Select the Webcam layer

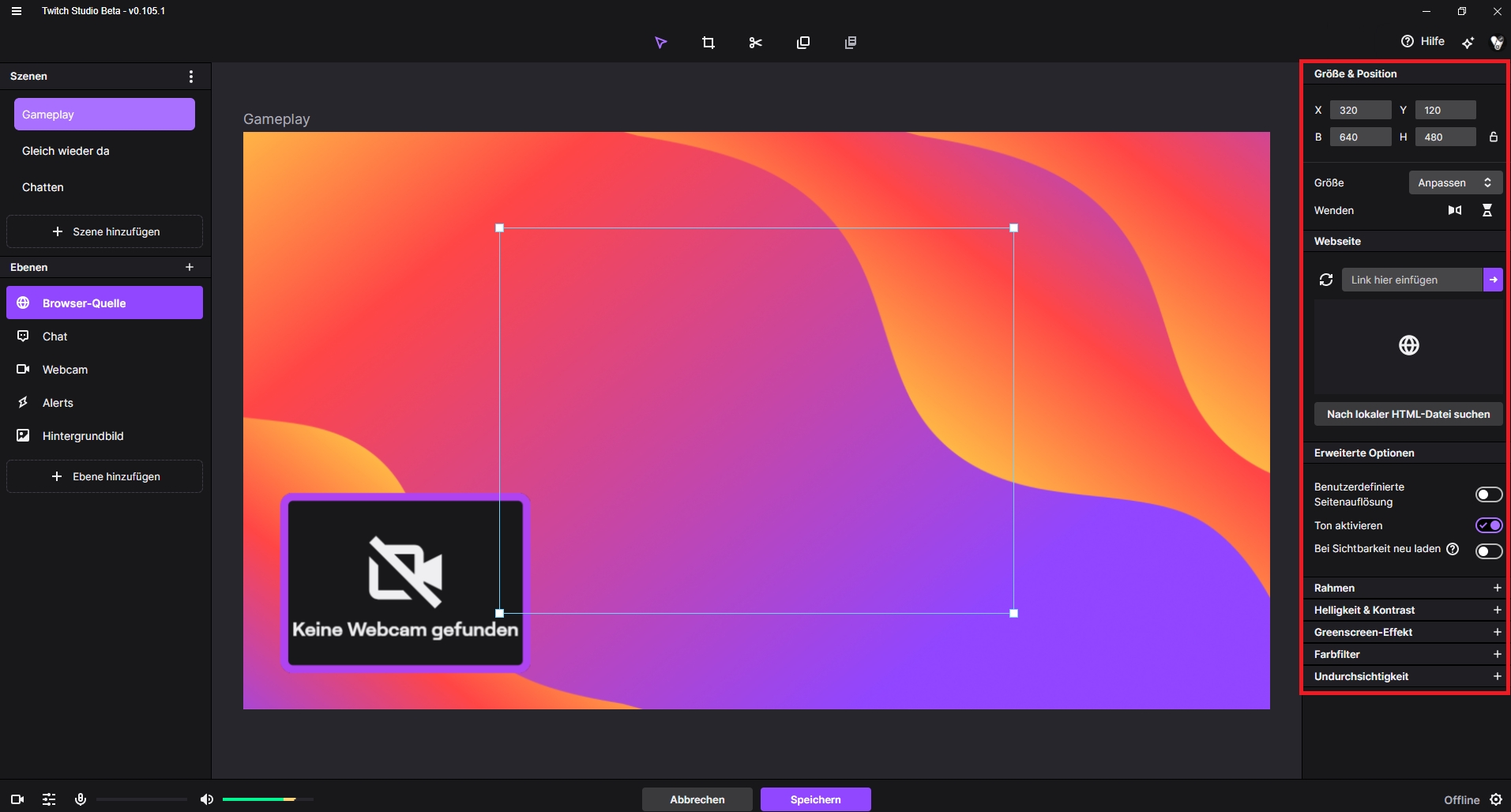coord(65,370)
